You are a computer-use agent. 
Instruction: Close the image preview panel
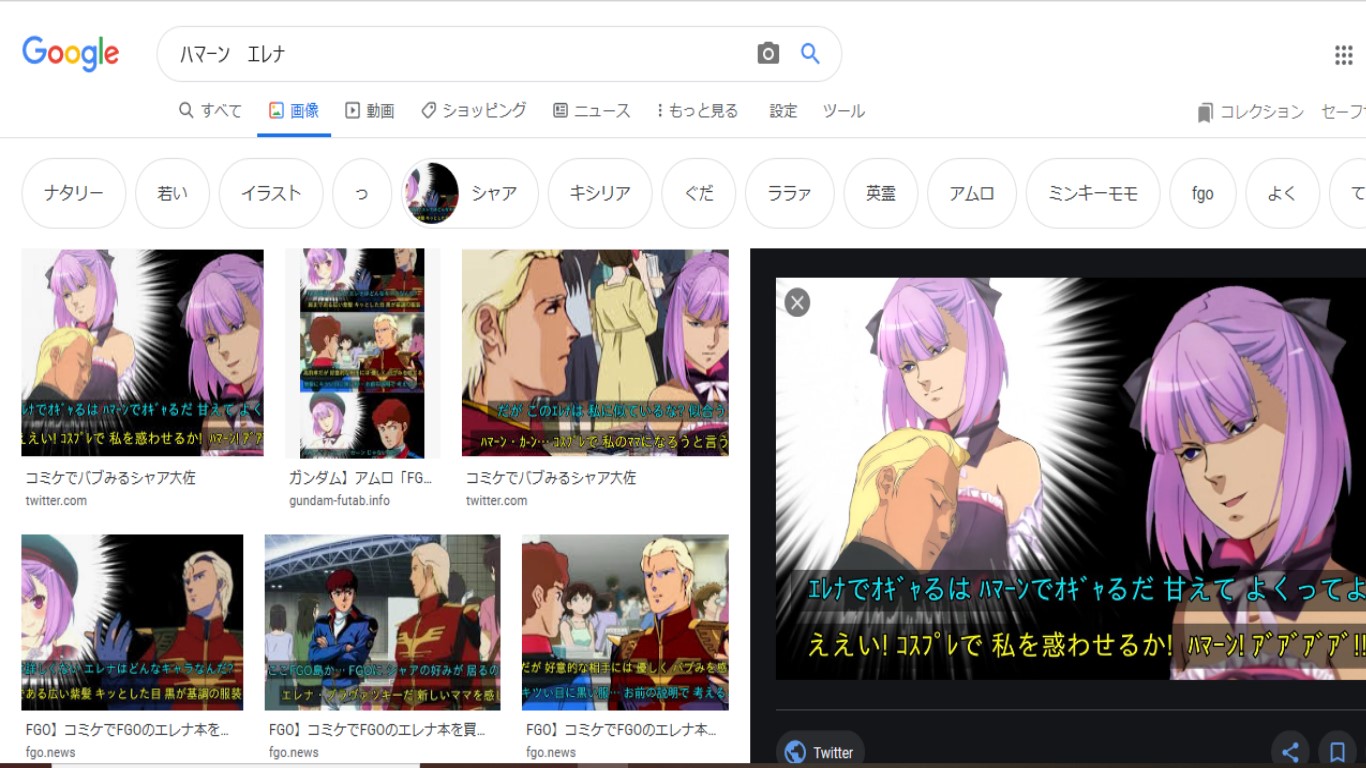point(797,302)
